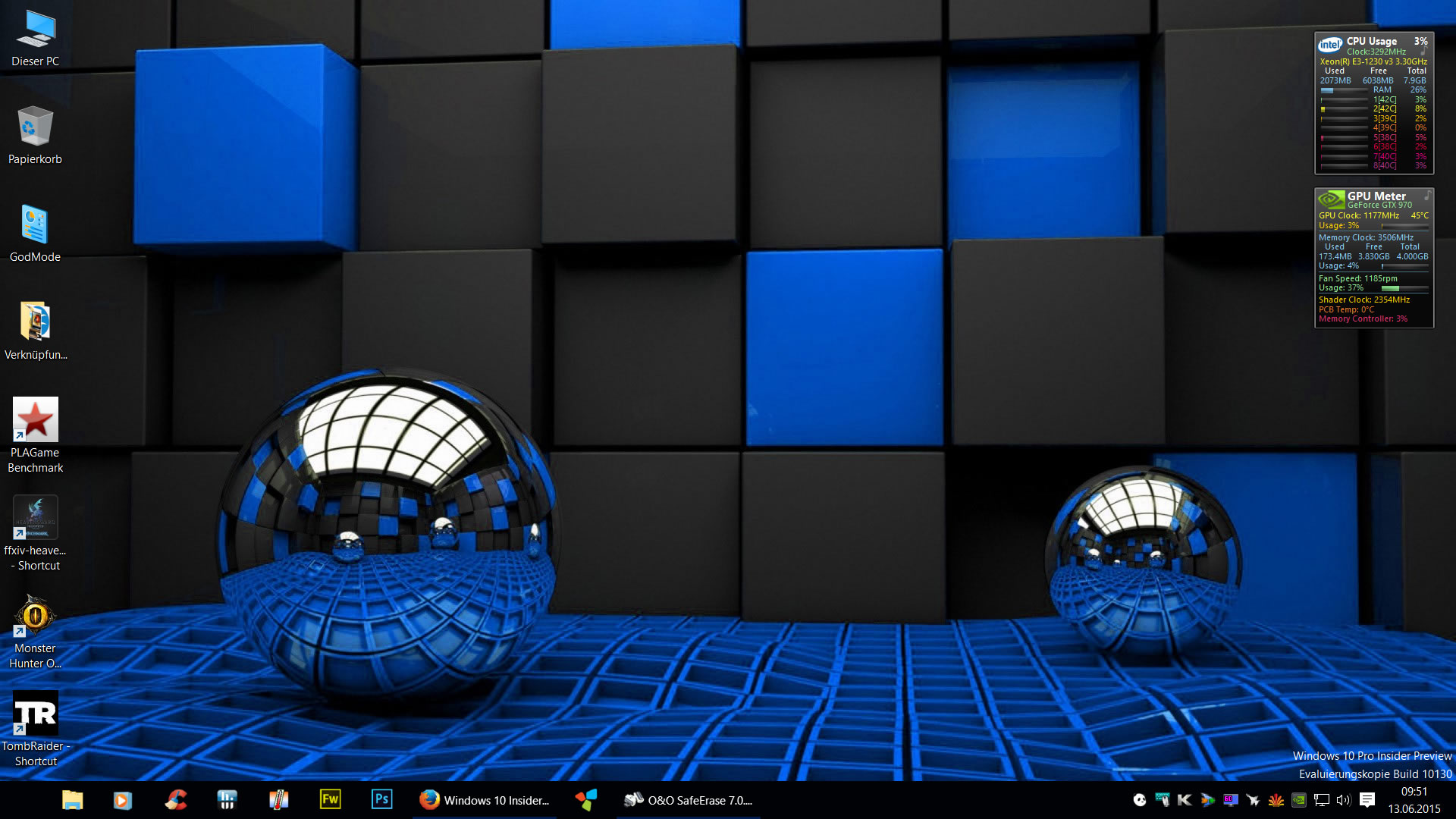Open CCleaner from the taskbar
1456x819 pixels.
click(x=175, y=799)
